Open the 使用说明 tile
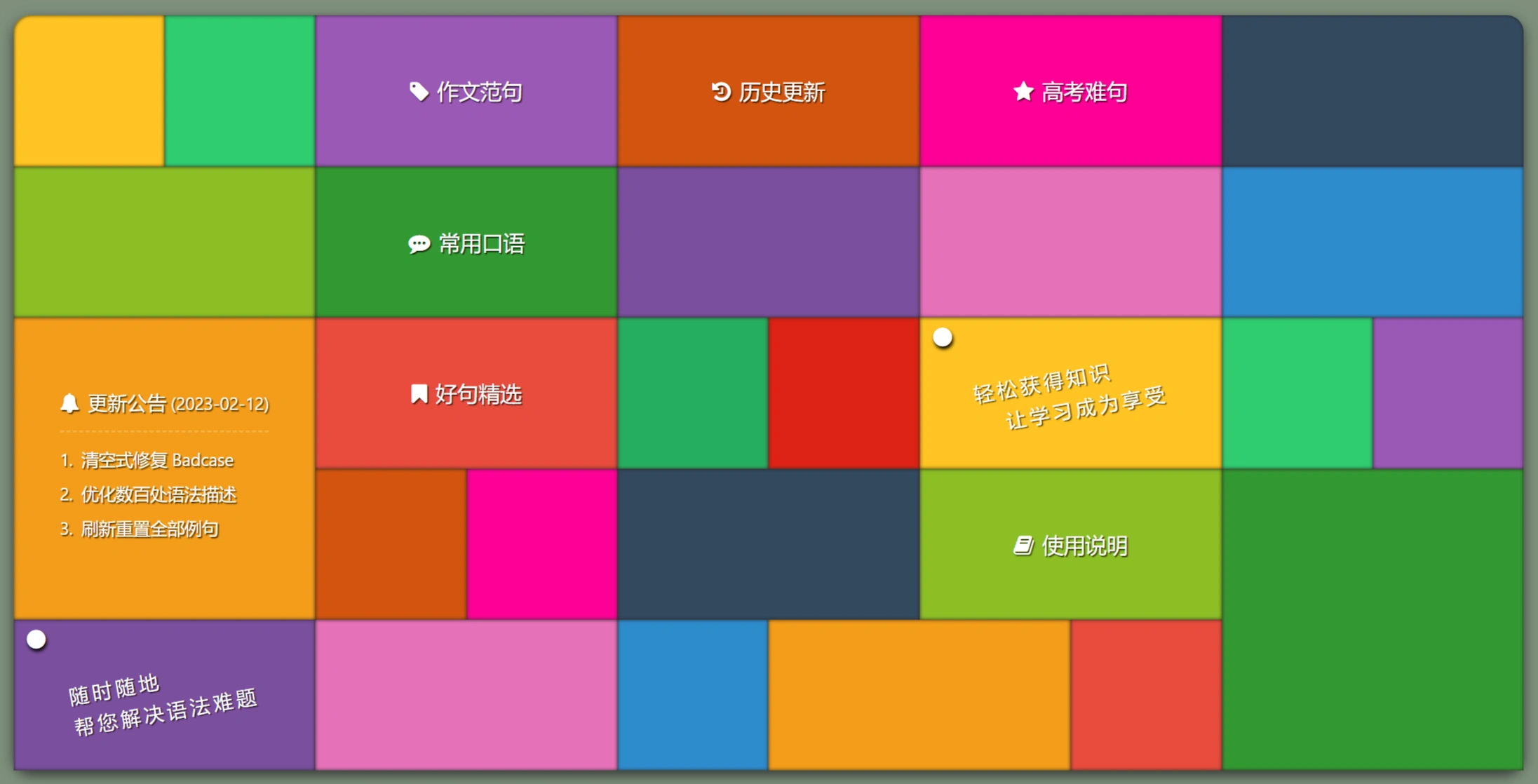Screen dimensions: 1538x784 click(1071, 545)
